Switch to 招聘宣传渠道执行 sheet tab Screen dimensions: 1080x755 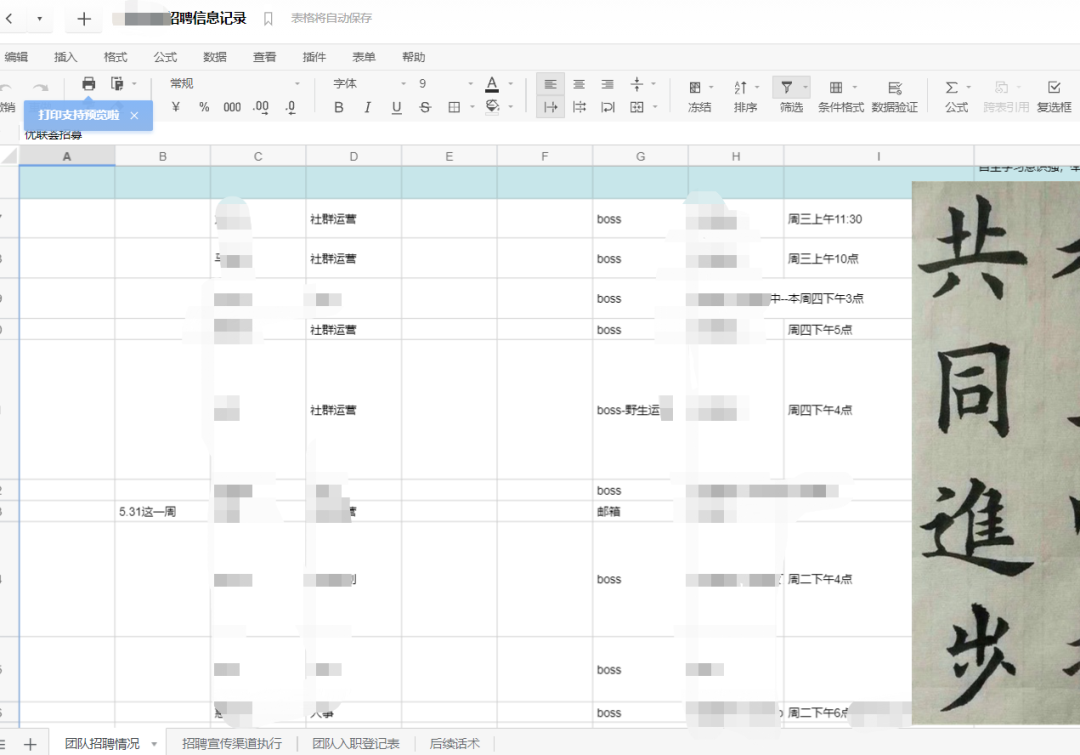click(x=231, y=743)
